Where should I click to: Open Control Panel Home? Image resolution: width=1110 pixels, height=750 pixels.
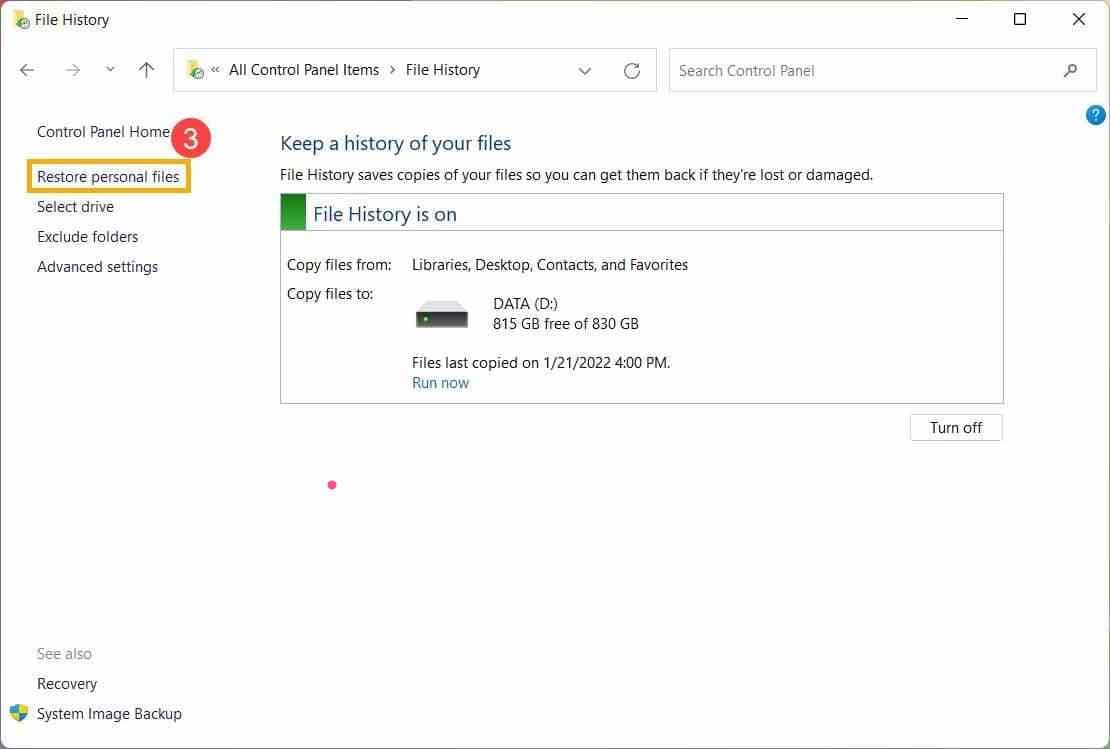pos(103,132)
